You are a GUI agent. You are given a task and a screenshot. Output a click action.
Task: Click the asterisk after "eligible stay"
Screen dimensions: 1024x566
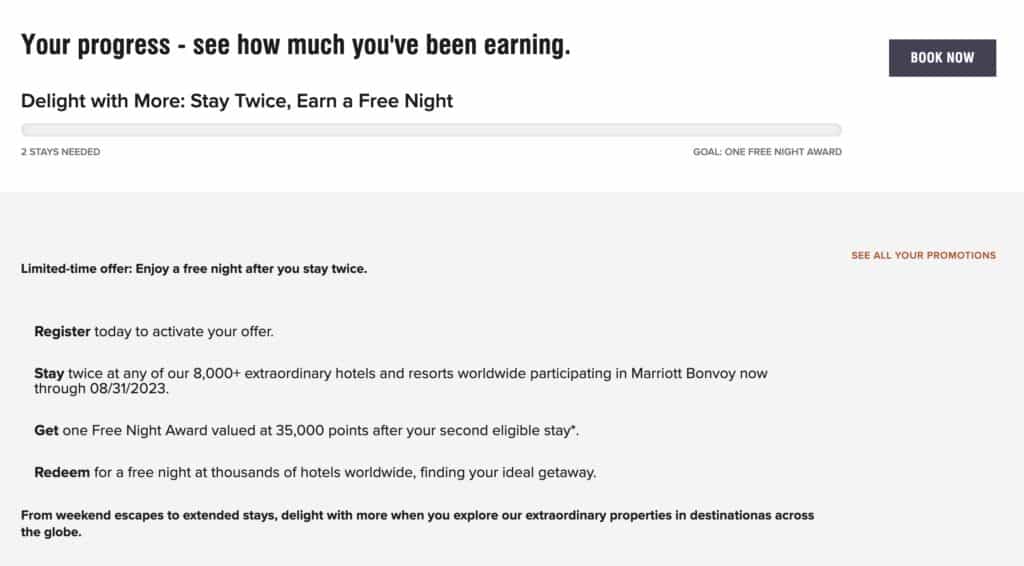[x=578, y=428]
